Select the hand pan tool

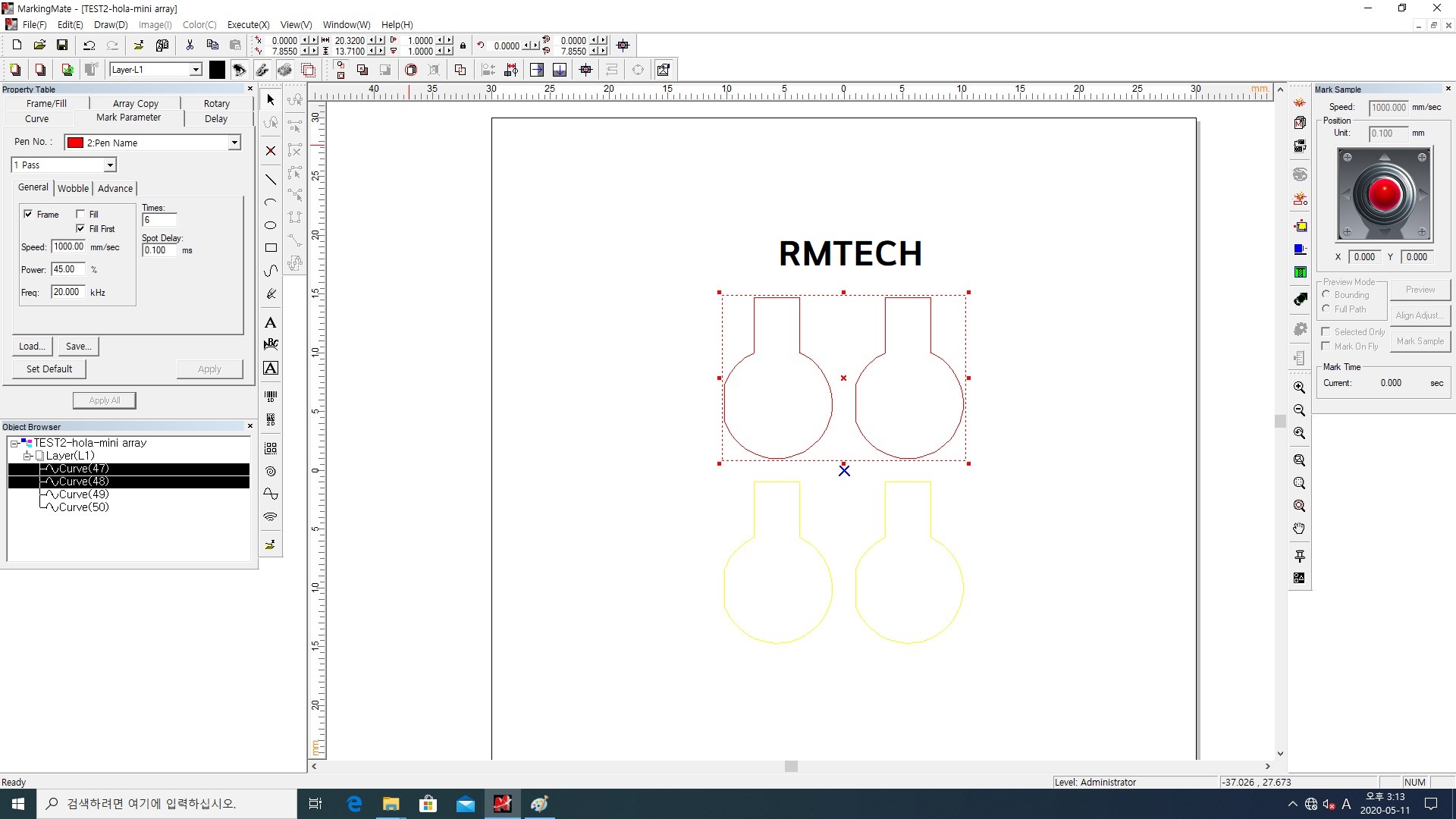(1300, 529)
